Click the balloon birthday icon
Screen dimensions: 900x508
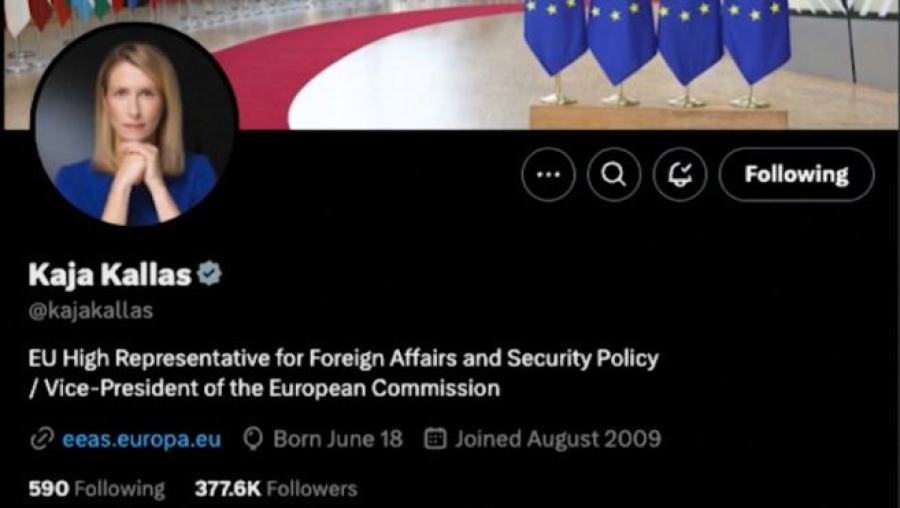[x=253, y=439]
